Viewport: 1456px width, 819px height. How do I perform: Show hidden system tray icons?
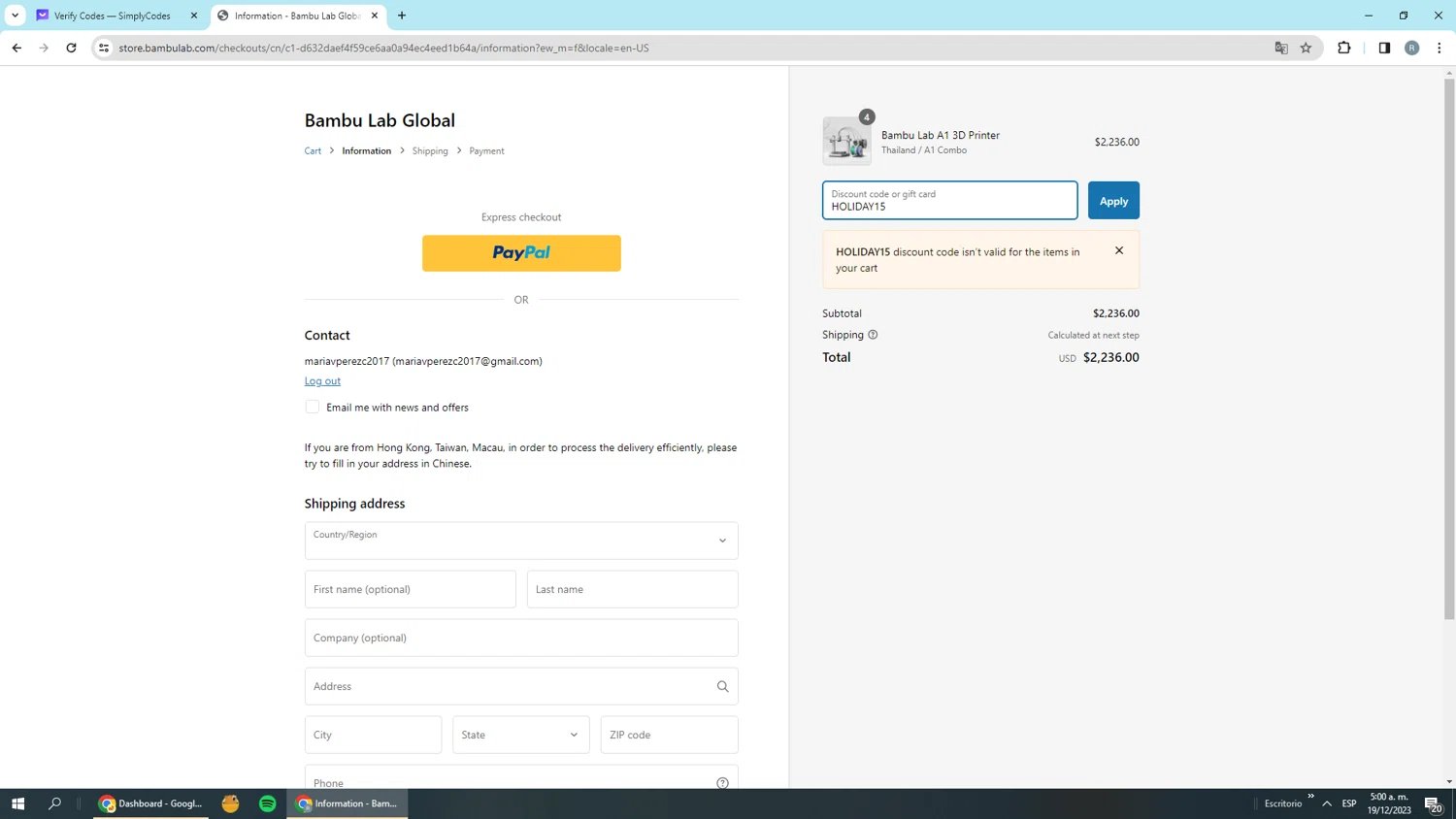coord(1327,803)
